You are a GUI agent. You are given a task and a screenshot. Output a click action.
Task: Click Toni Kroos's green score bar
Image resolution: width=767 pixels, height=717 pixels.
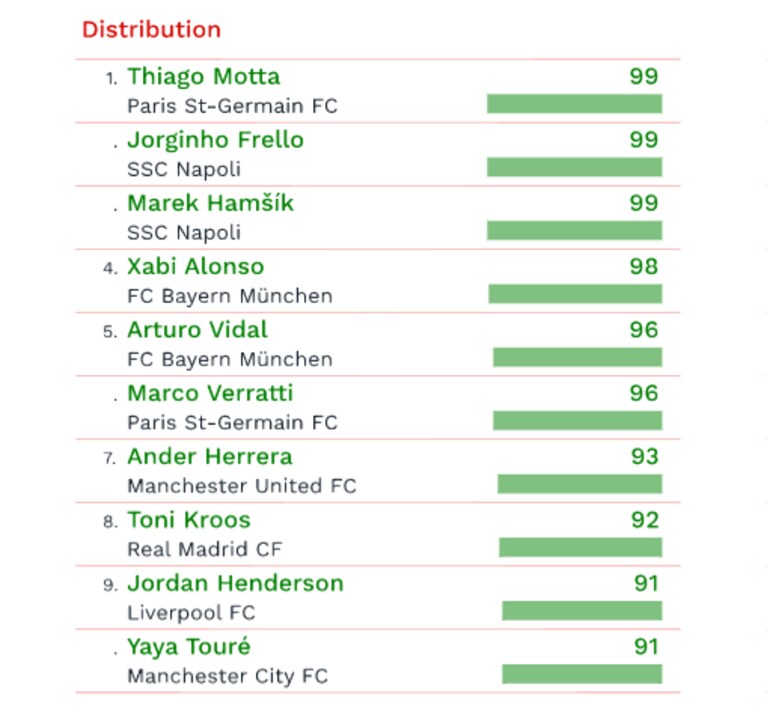click(x=581, y=547)
